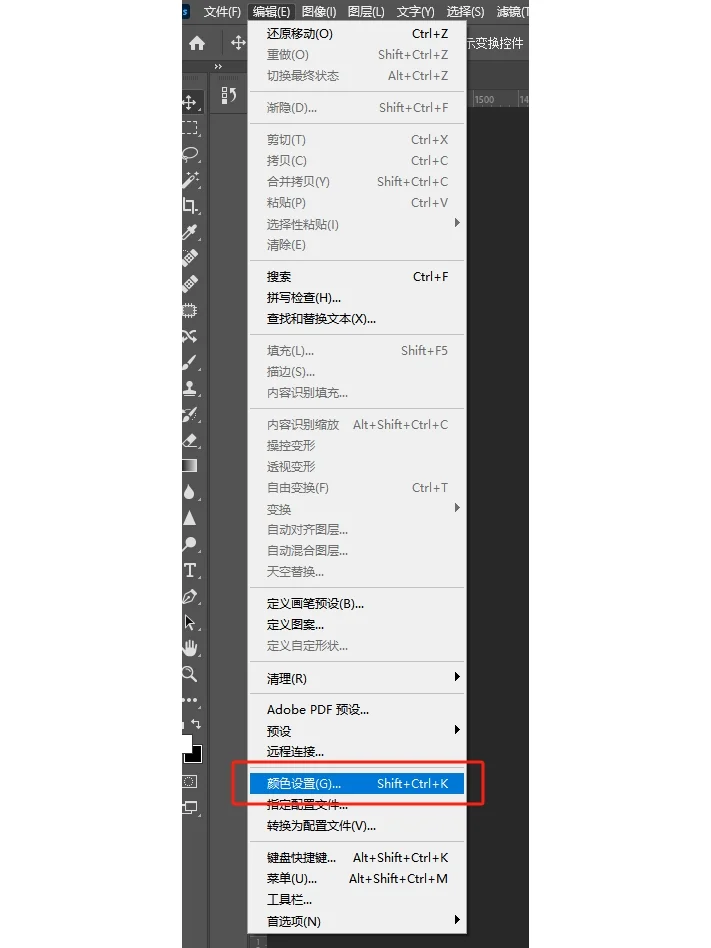
Task: Select the Eyedropper tool
Action: click(x=190, y=232)
